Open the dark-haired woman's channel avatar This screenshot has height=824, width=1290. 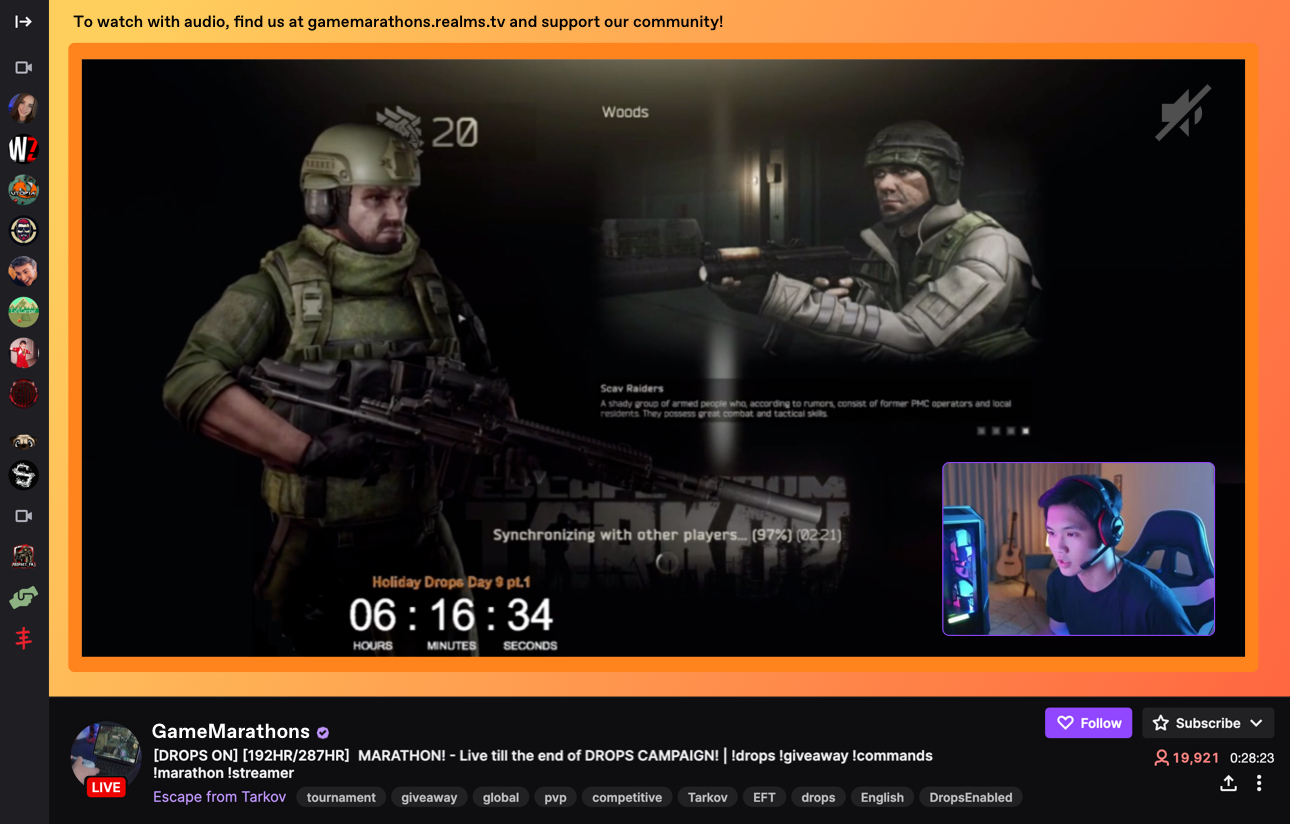pos(24,108)
